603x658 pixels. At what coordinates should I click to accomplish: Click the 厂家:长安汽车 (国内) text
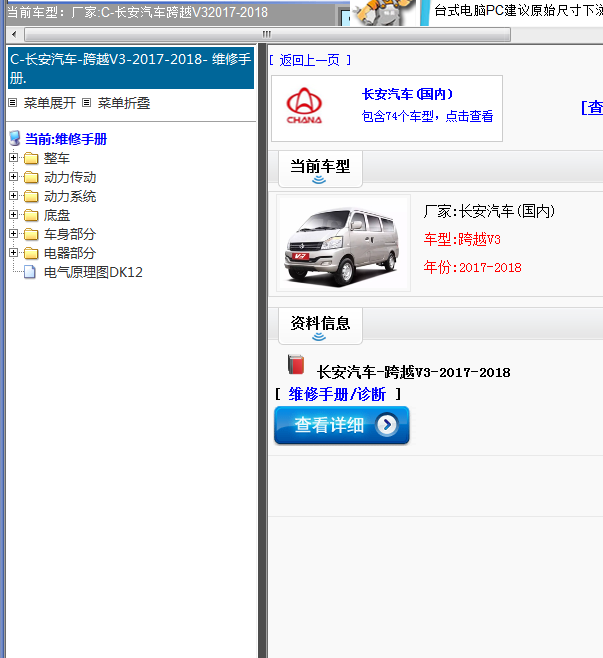point(489,211)
